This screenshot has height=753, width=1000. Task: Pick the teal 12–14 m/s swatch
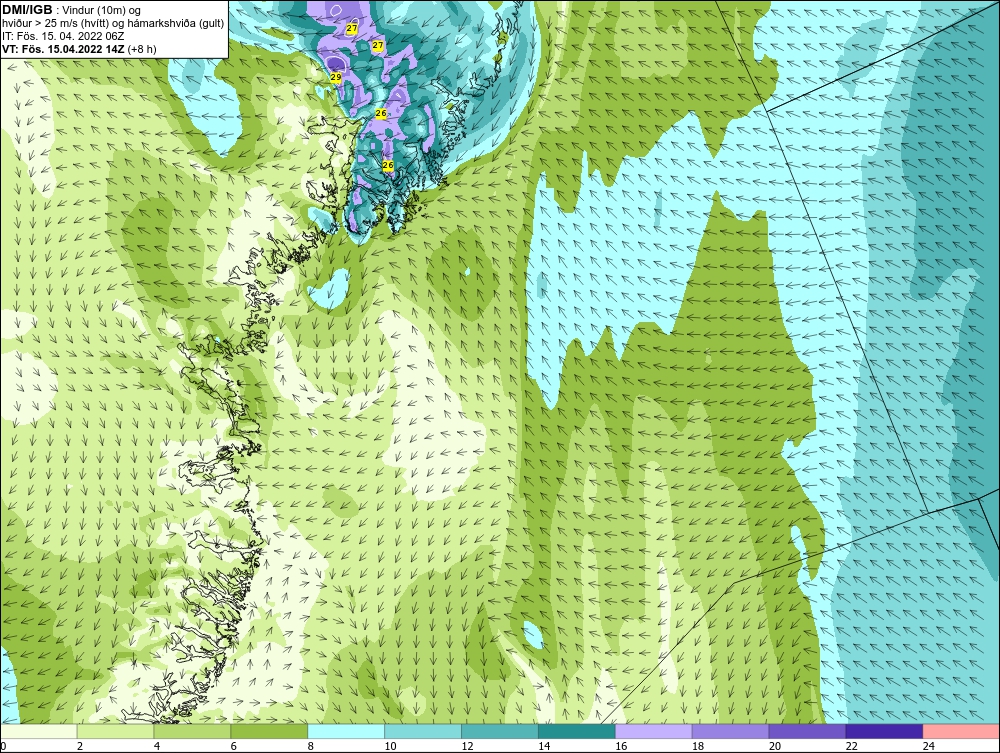pyautogui.click(x=500, y=731)
